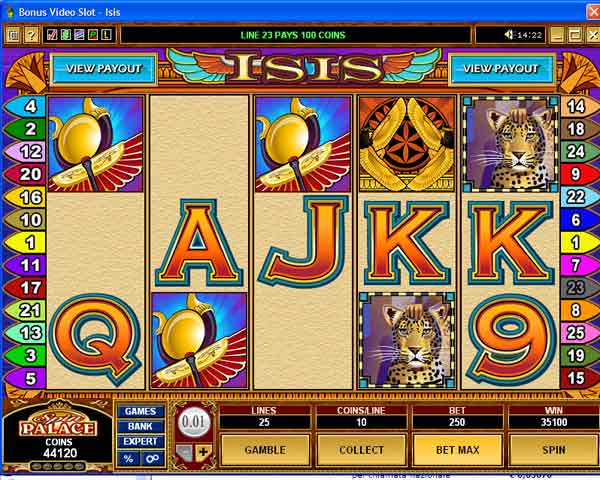Switch to Expert mode
Image resolution: width=600 pixels, height=480 pixels.
tap(140, 441)
